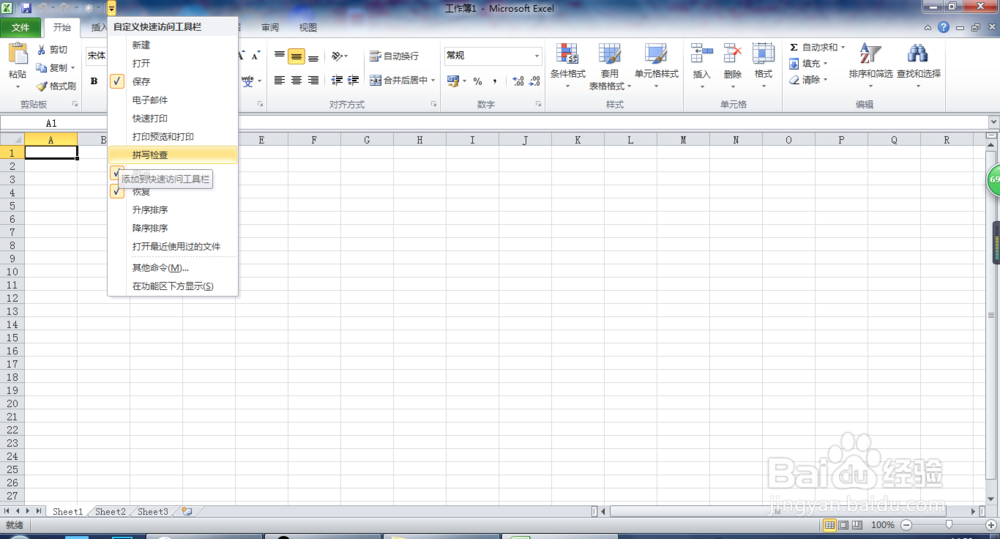Select column header H
1000x539 pixels.
click(x=420, y=140)
